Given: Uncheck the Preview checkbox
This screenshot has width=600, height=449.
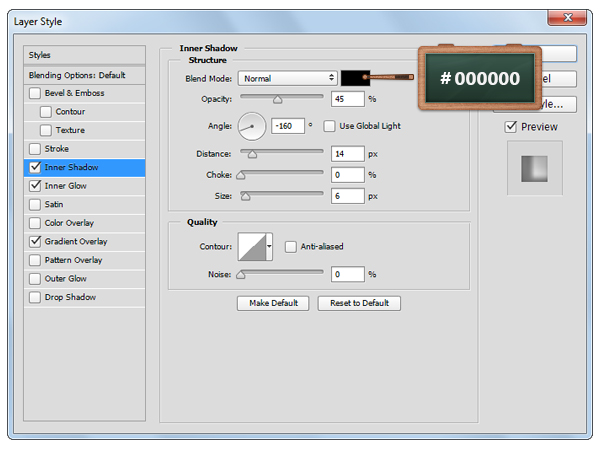Looking at the screenshot, I should point(511,127).
